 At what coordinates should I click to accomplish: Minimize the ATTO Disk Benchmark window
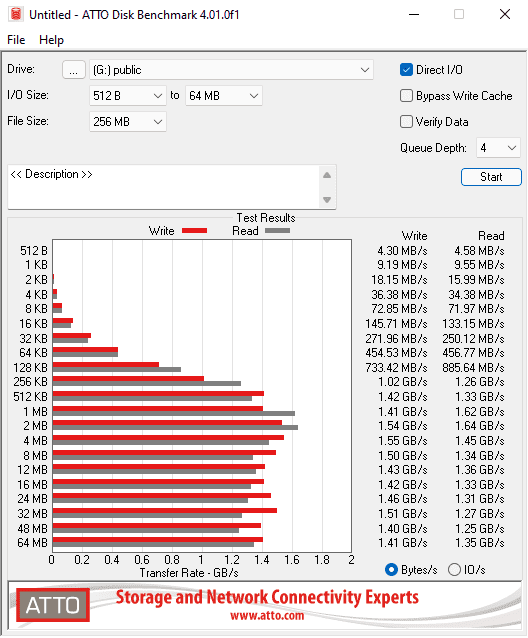click(414, 15)
